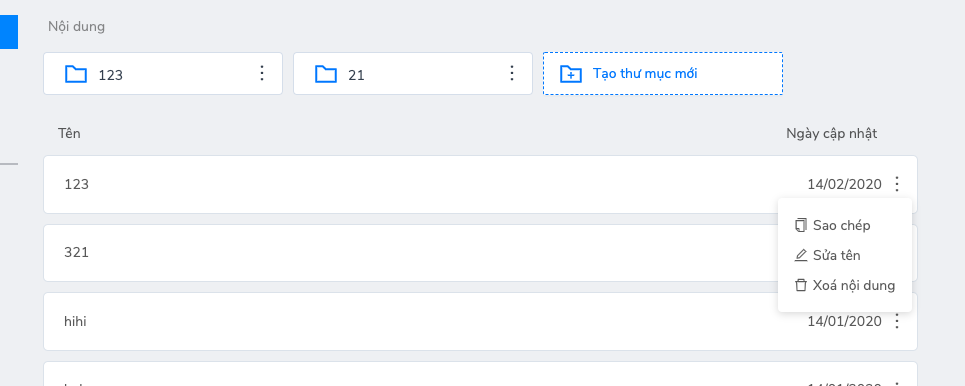This screenshot has height=386, width=965.
Task: Select Xoá nội dung in the context menu
Action: pyautogui.click(x=845, y=286)
